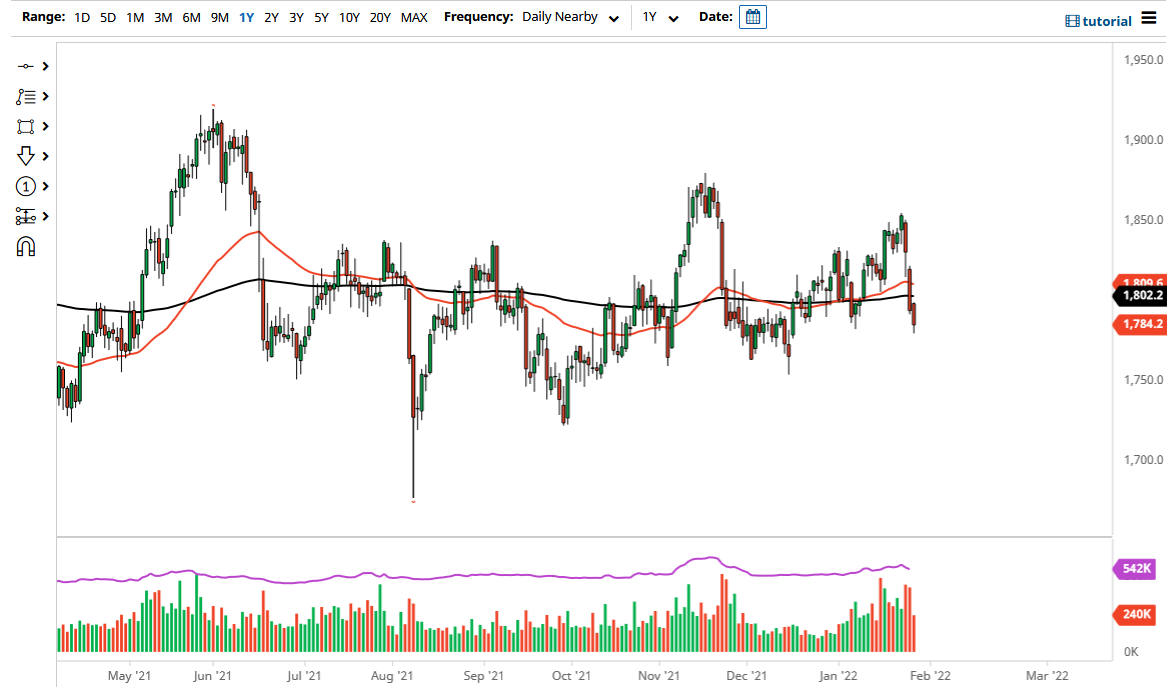Screen dimensions: 1176x700
Task: Click the Oct '21 axis label
Action: pyautogui.click(x=571, y=675)
